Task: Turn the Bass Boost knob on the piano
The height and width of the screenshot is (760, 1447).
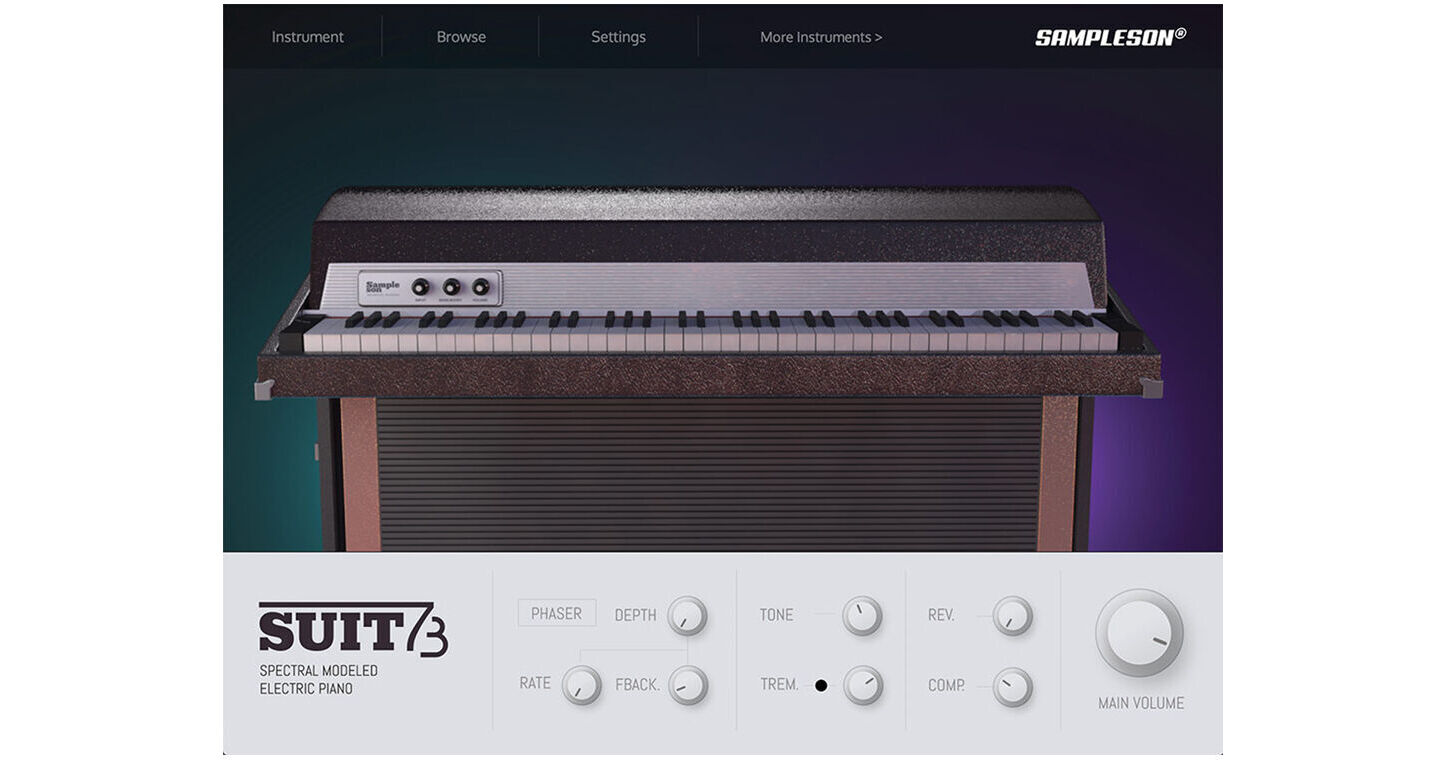Action: coord(451,287)
